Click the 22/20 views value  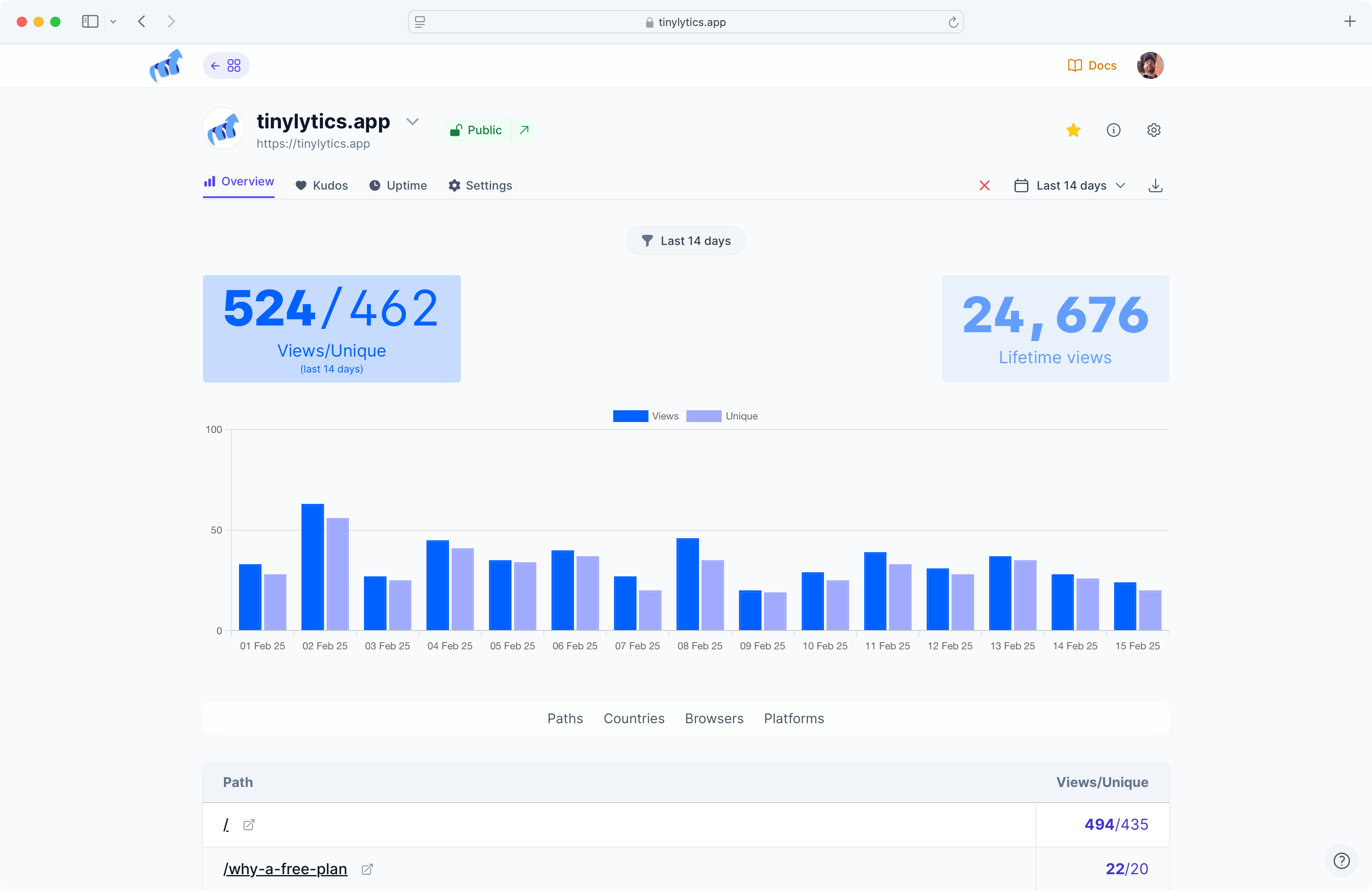tap(1126, 869)
